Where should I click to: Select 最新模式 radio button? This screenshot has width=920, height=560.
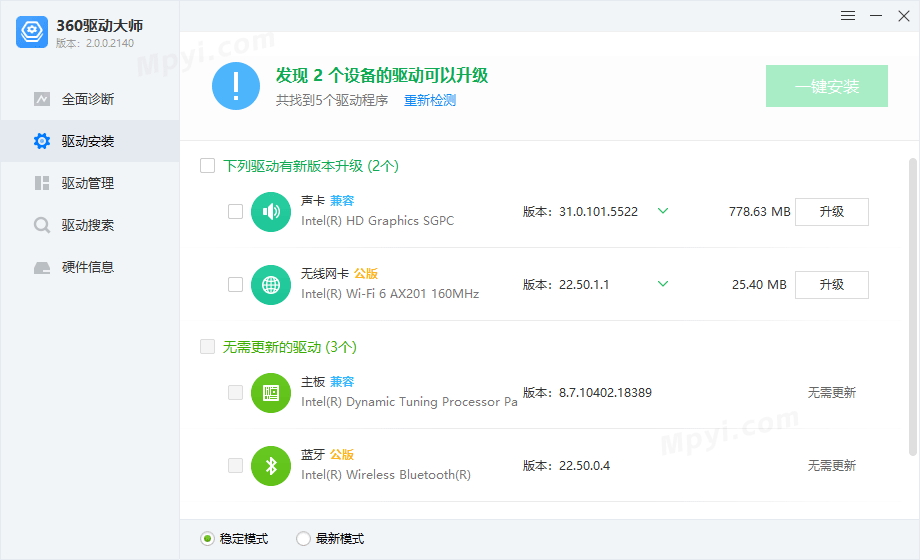[303, 539]
